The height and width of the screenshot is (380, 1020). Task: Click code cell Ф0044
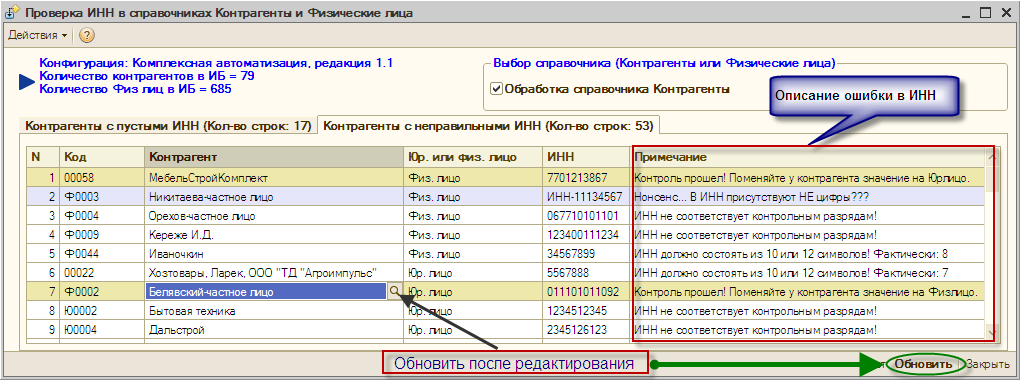click(x=102, y=254)
